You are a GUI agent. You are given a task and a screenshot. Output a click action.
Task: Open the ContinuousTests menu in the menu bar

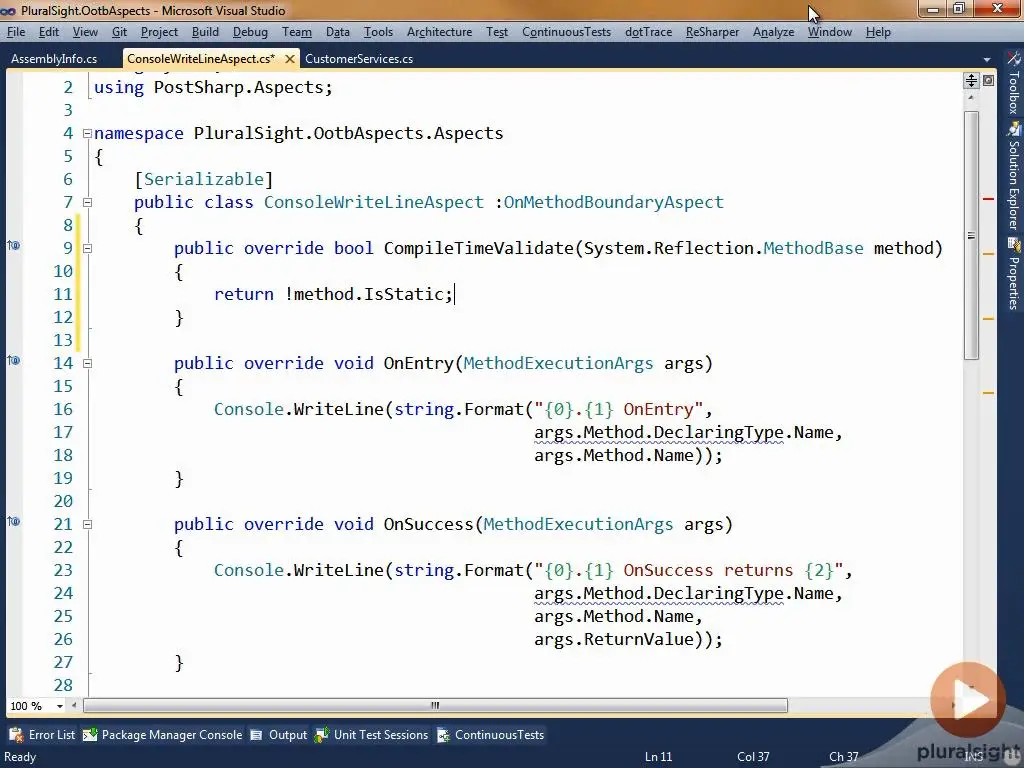[566, 32]
